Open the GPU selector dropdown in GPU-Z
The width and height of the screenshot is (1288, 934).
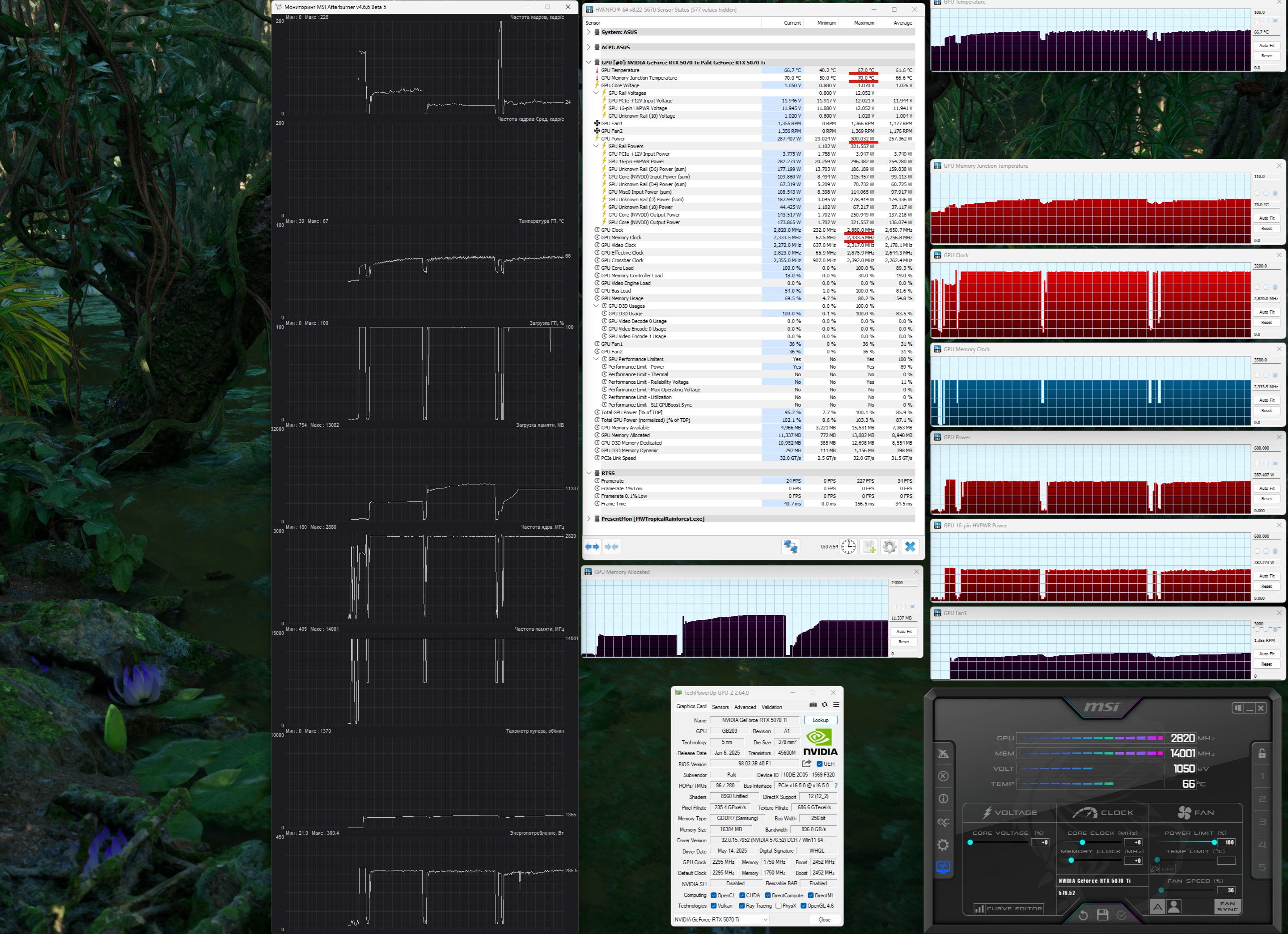tap(721, 919)
